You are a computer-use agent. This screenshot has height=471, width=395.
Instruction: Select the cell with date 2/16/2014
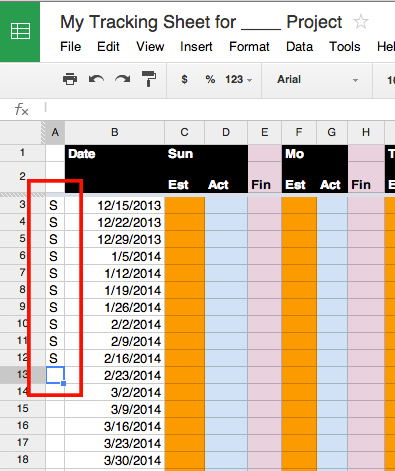click(x=115, y=358)
